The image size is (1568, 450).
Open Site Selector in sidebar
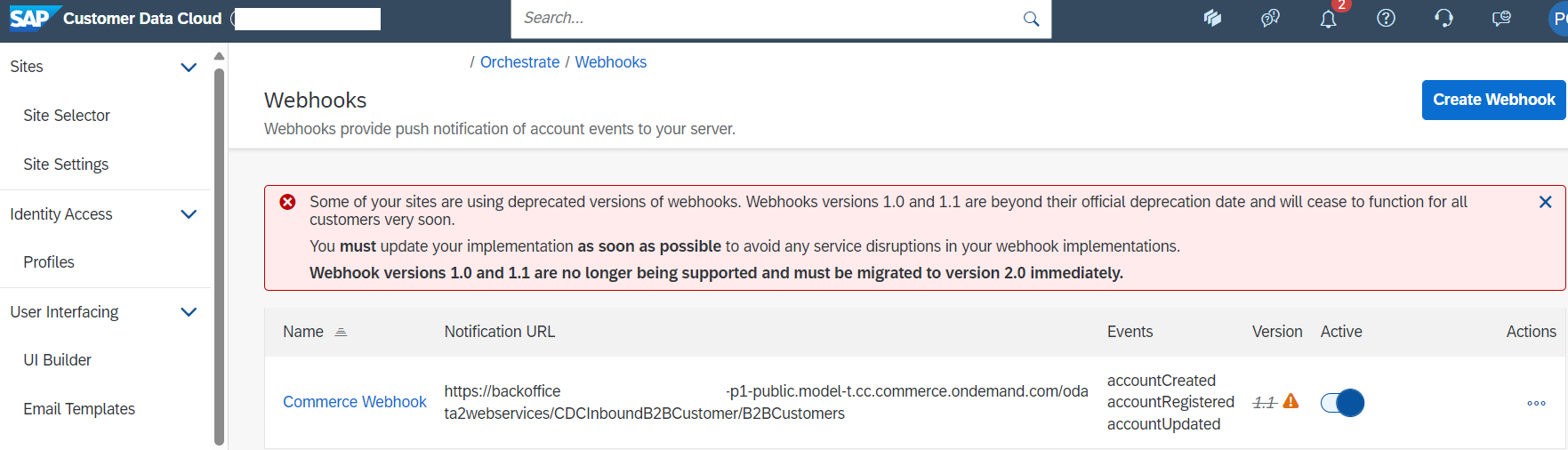[67, 116]
